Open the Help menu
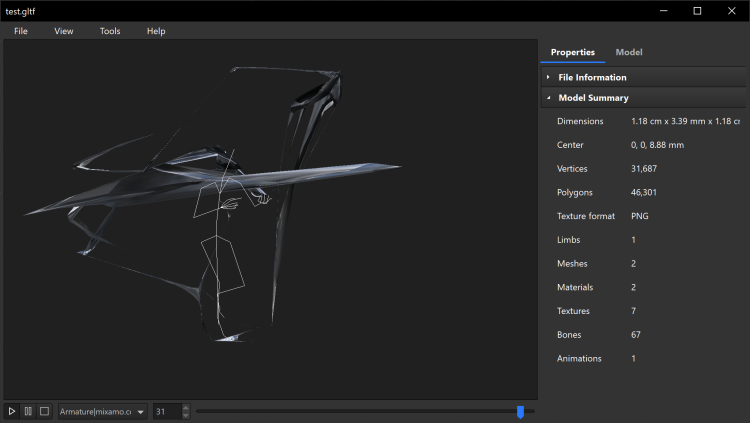Screen dimensions: 750x423 click(x=156, y=31)
